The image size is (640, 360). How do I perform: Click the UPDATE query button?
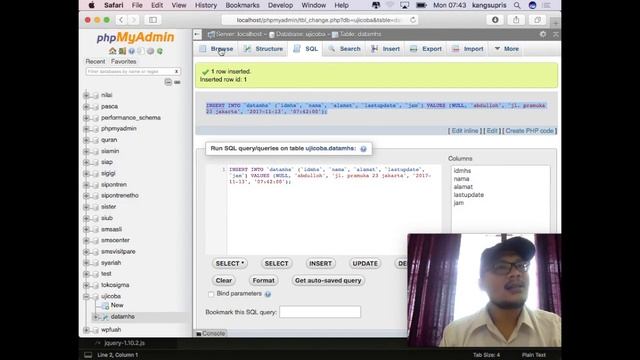tap(365, 264)
